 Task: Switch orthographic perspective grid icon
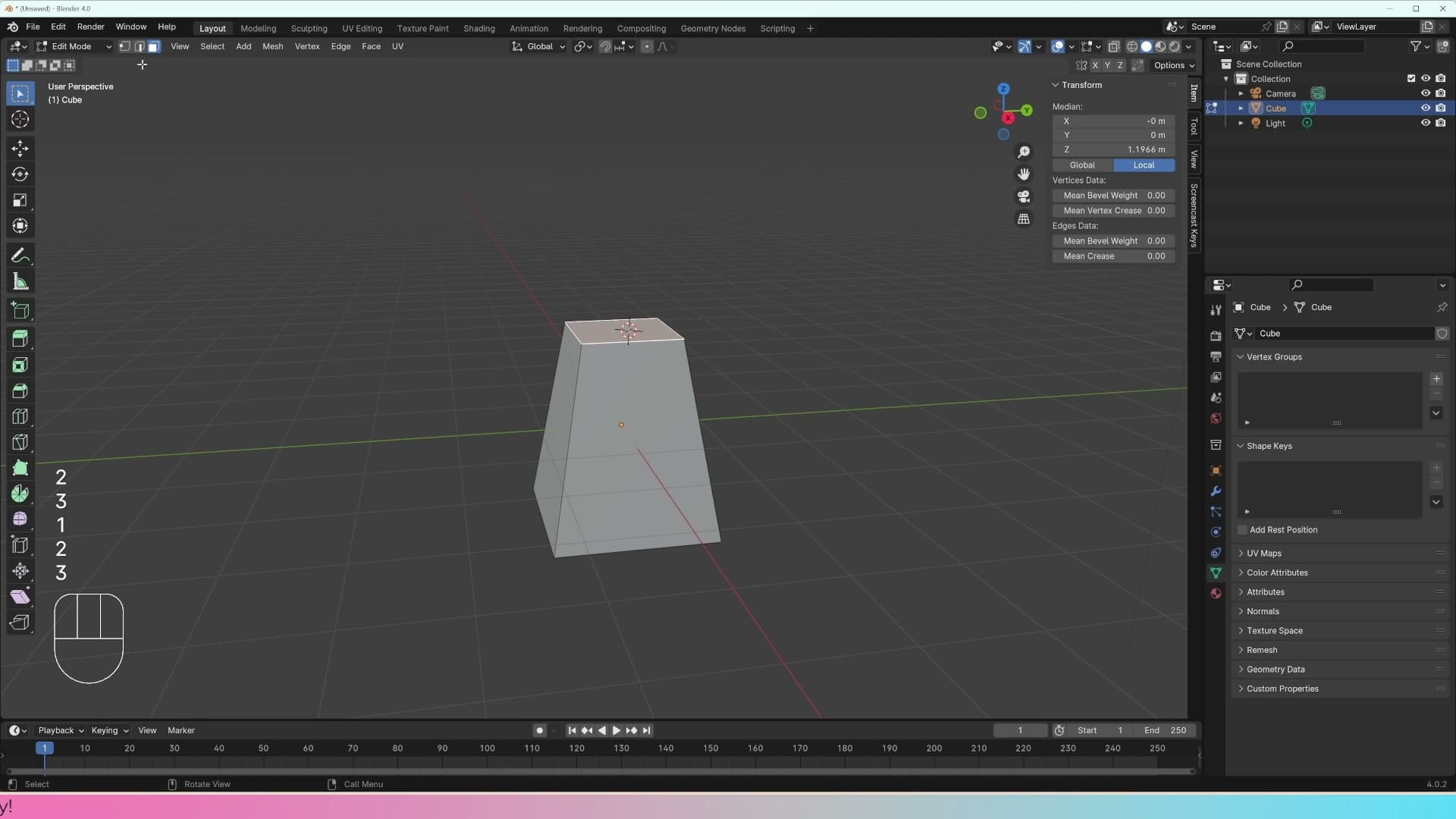tap(1024, 218)
